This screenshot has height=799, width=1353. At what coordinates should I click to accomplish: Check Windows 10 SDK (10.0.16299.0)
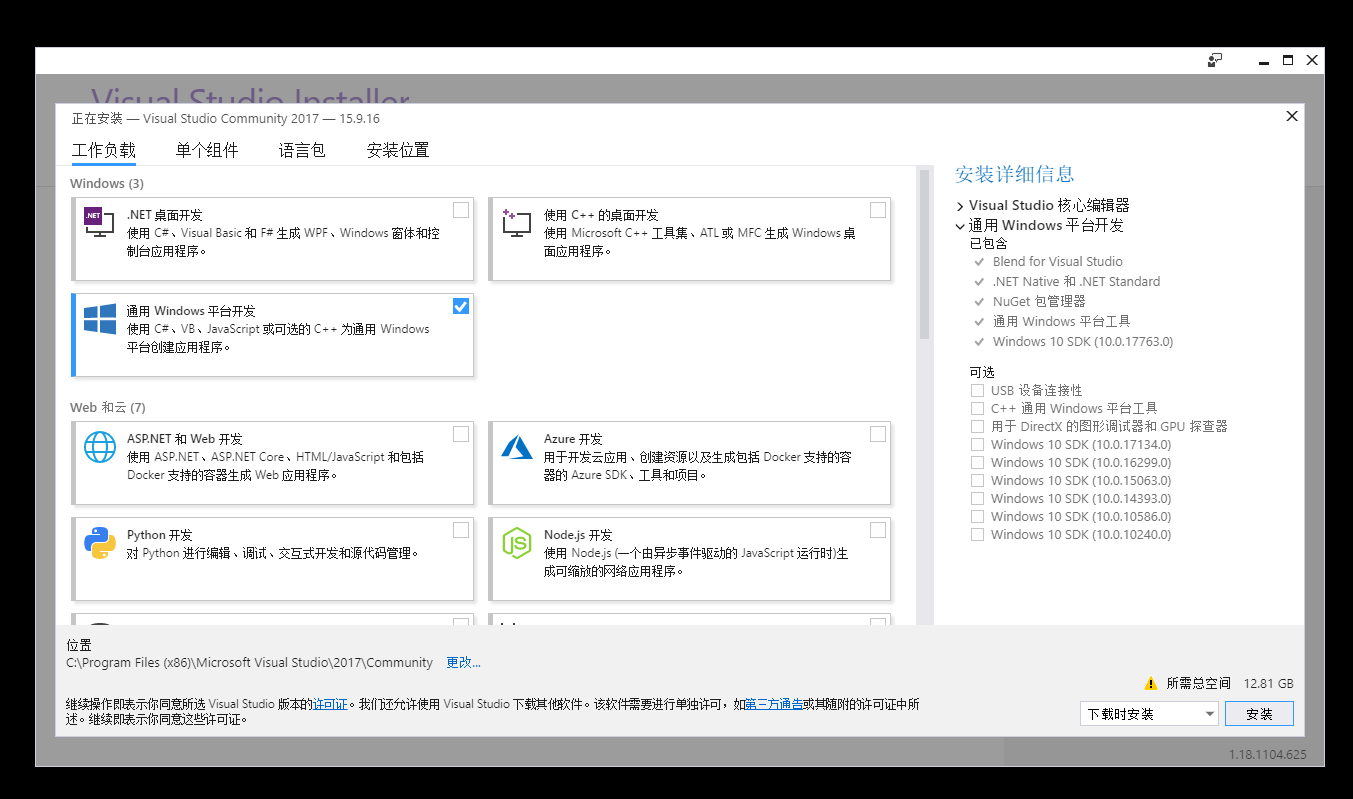tap(977, 463)
